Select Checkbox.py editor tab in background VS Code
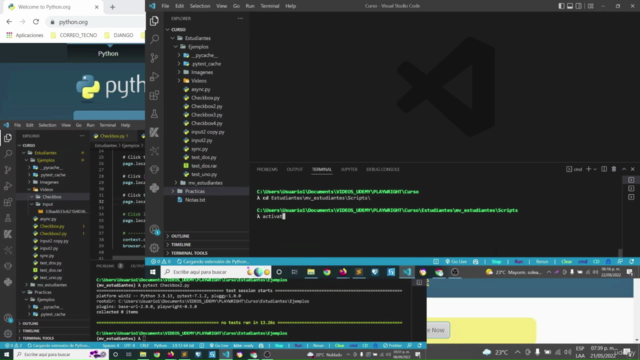The width and height of the screenshot is (640, 360). tap(113, 136)
